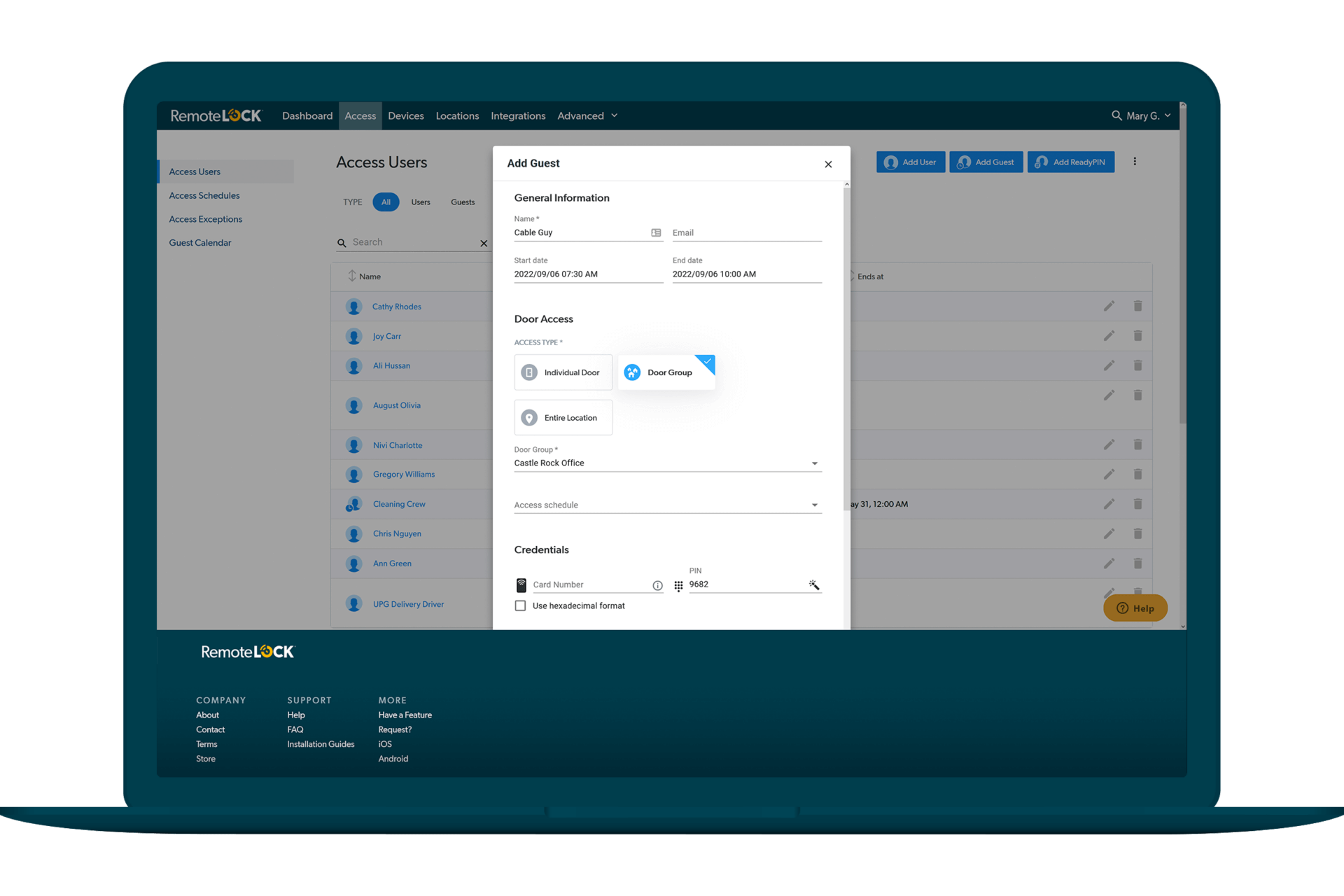Click the Ann Green row pencil icon
Screen dimensions: 1344x896
(x=1109, y=563)
